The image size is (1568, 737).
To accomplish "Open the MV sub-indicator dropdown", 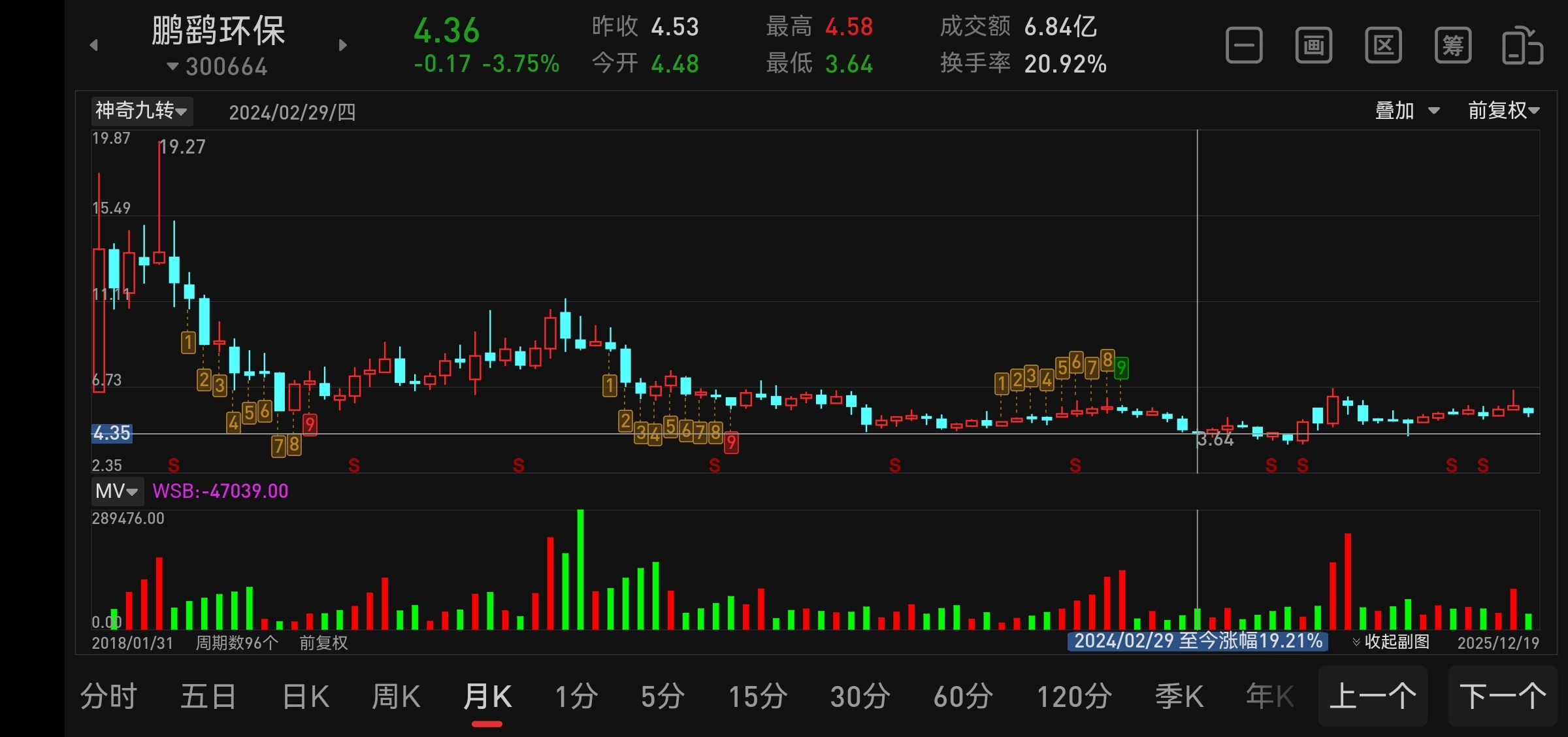I will point(117,491).
